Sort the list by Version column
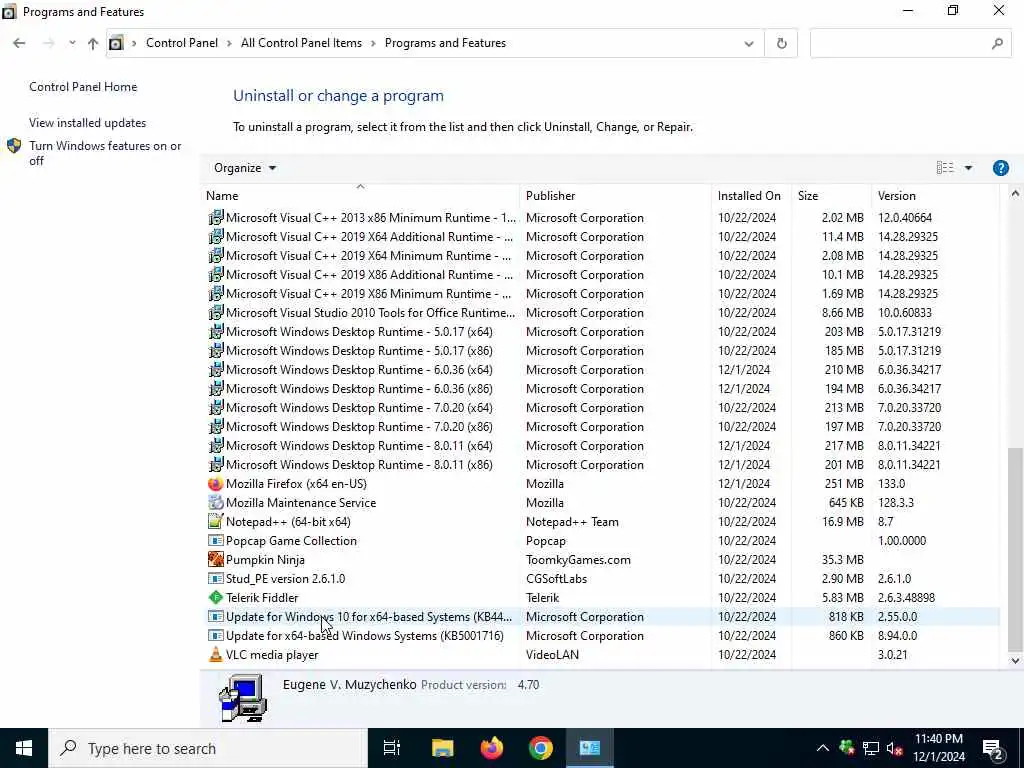Screen dimensions: 1024x768 [935, 195]
